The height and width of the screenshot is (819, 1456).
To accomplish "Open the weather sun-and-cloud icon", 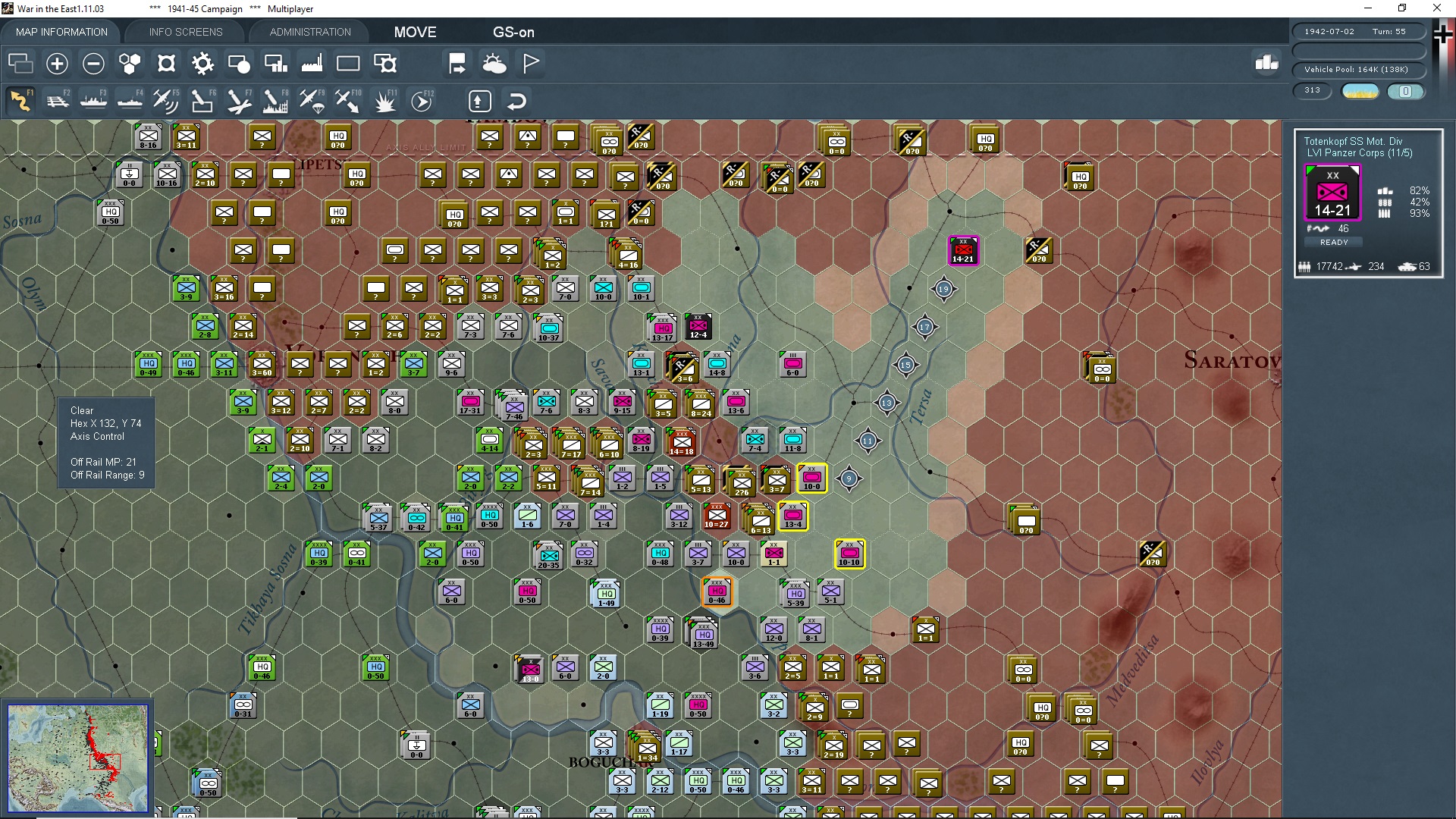I will 494,63.
